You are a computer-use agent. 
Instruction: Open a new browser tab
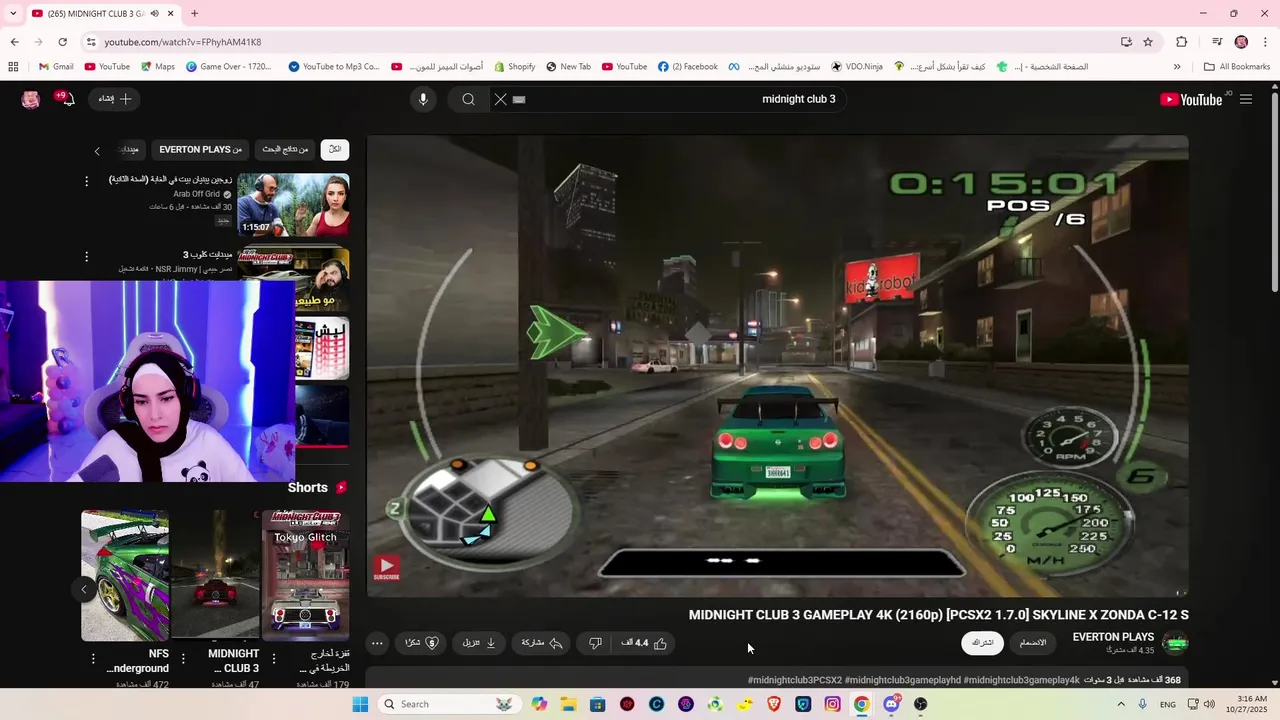click(194, 13)
